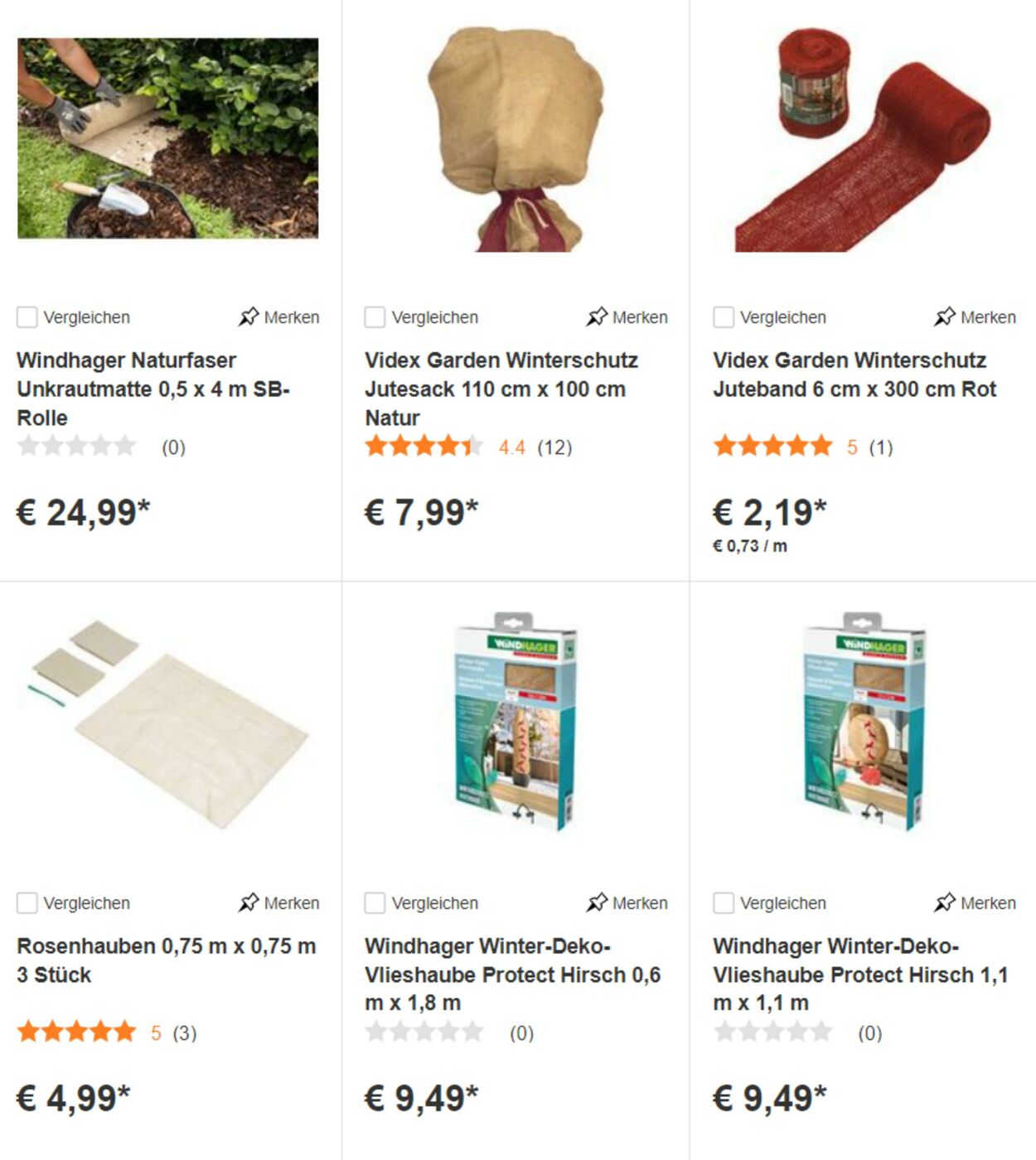
Task: Open Rosenhauben 0,75 m product link
Action: click(x=166, y=960)
